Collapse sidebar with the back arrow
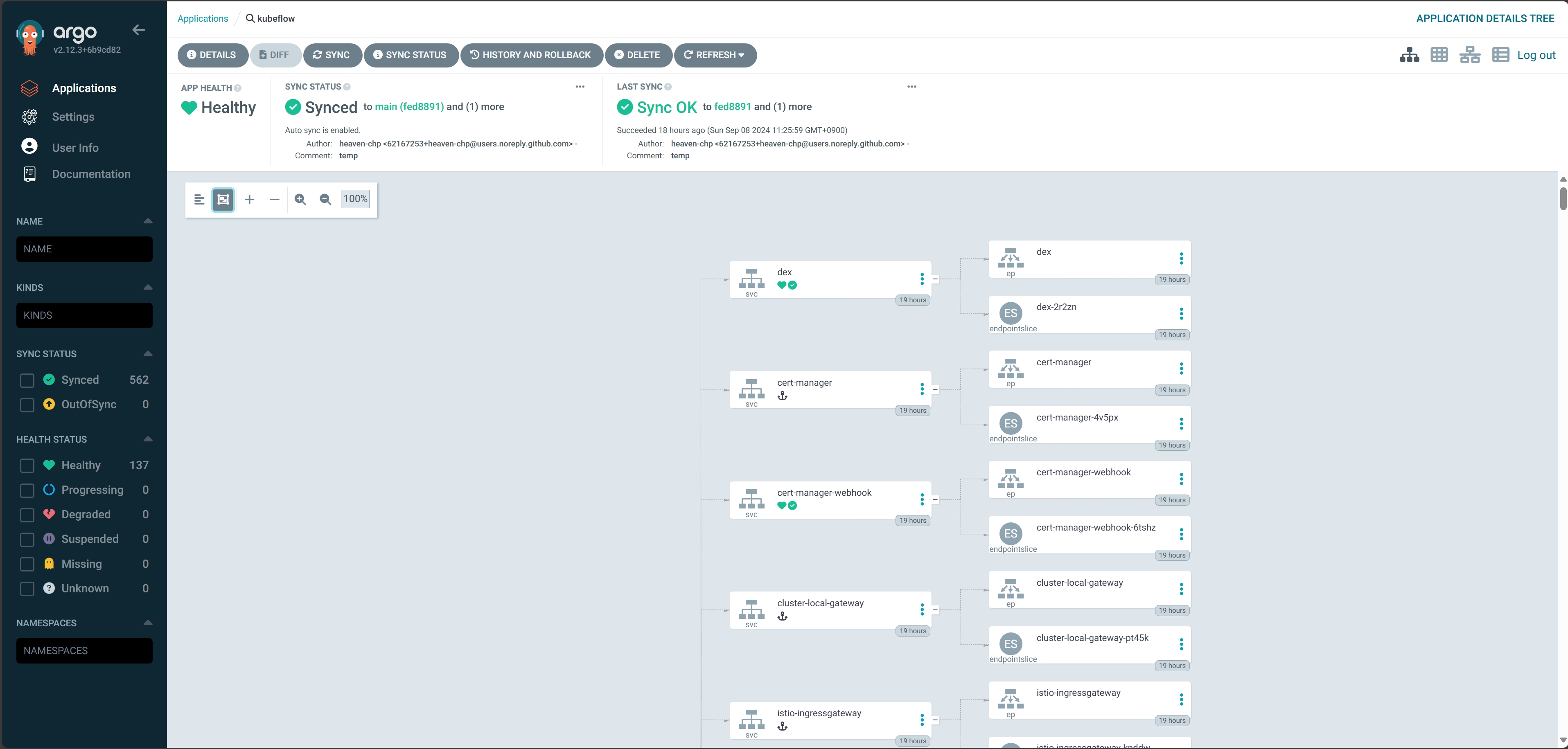 (x=139, y=30)
